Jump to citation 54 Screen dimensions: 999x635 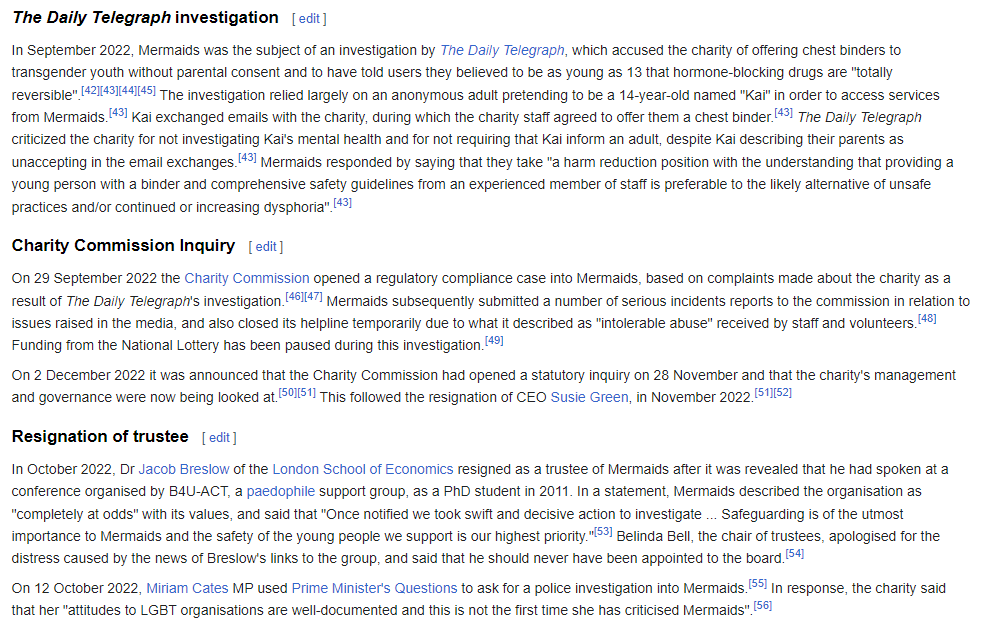pos(794,554)
